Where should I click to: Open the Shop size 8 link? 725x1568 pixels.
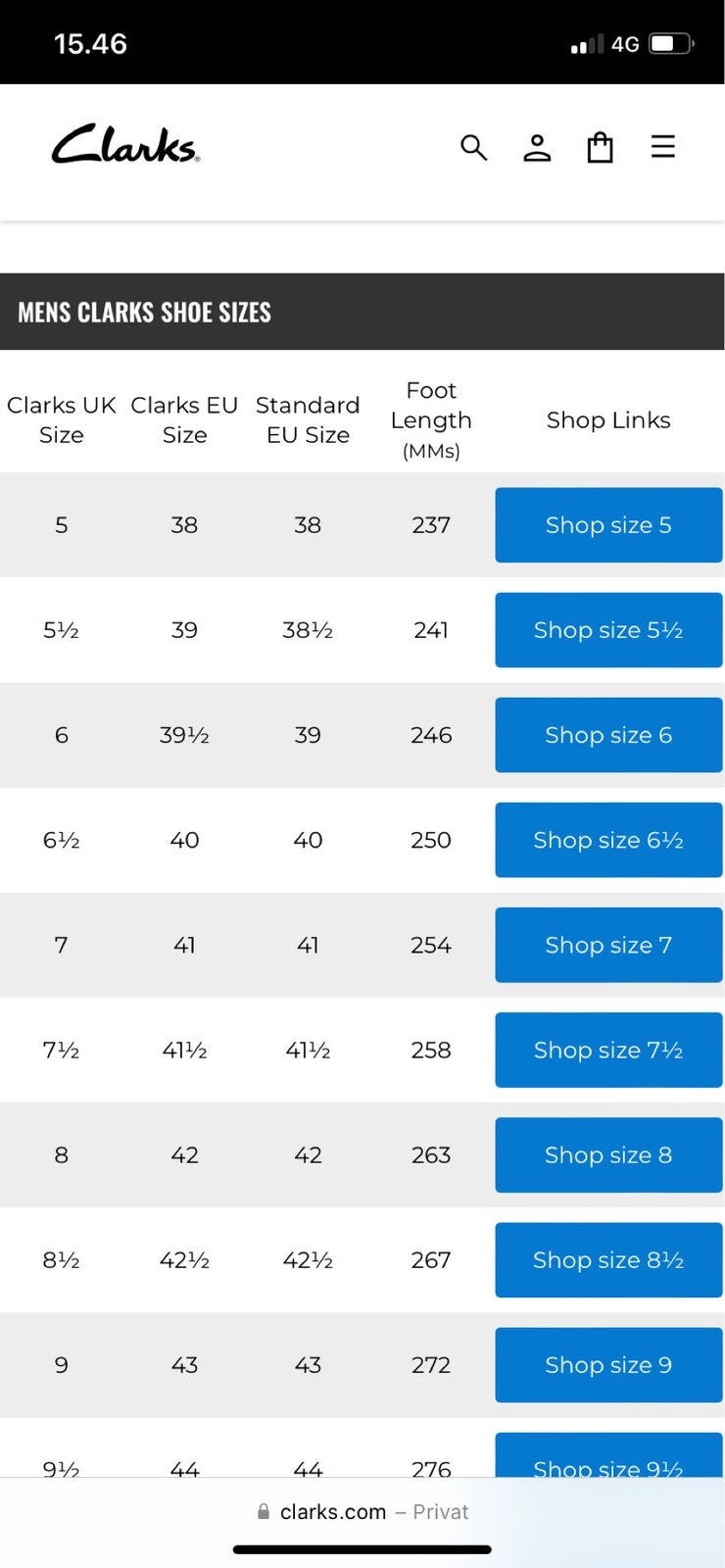coord(608,1154)
